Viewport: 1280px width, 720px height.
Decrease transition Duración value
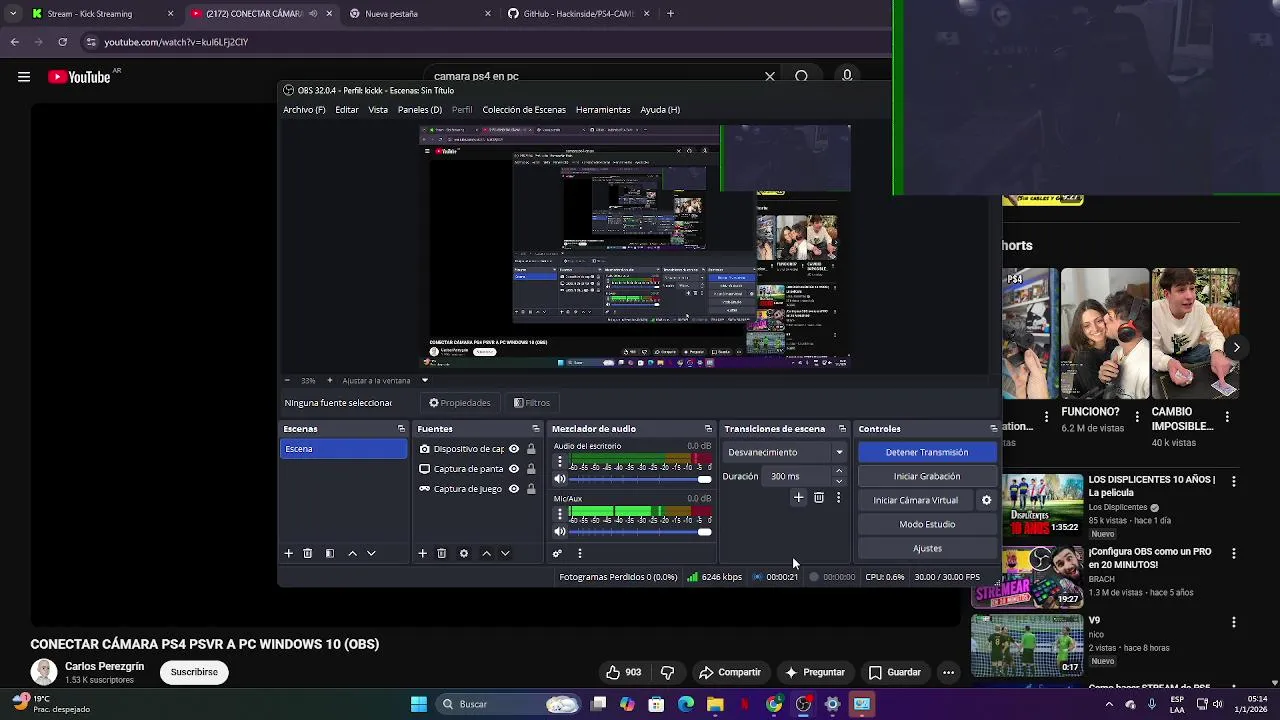point(838,481)
